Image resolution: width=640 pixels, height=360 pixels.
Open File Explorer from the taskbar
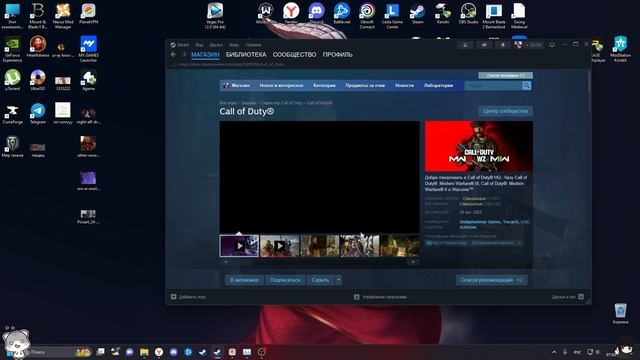(144, 352)
